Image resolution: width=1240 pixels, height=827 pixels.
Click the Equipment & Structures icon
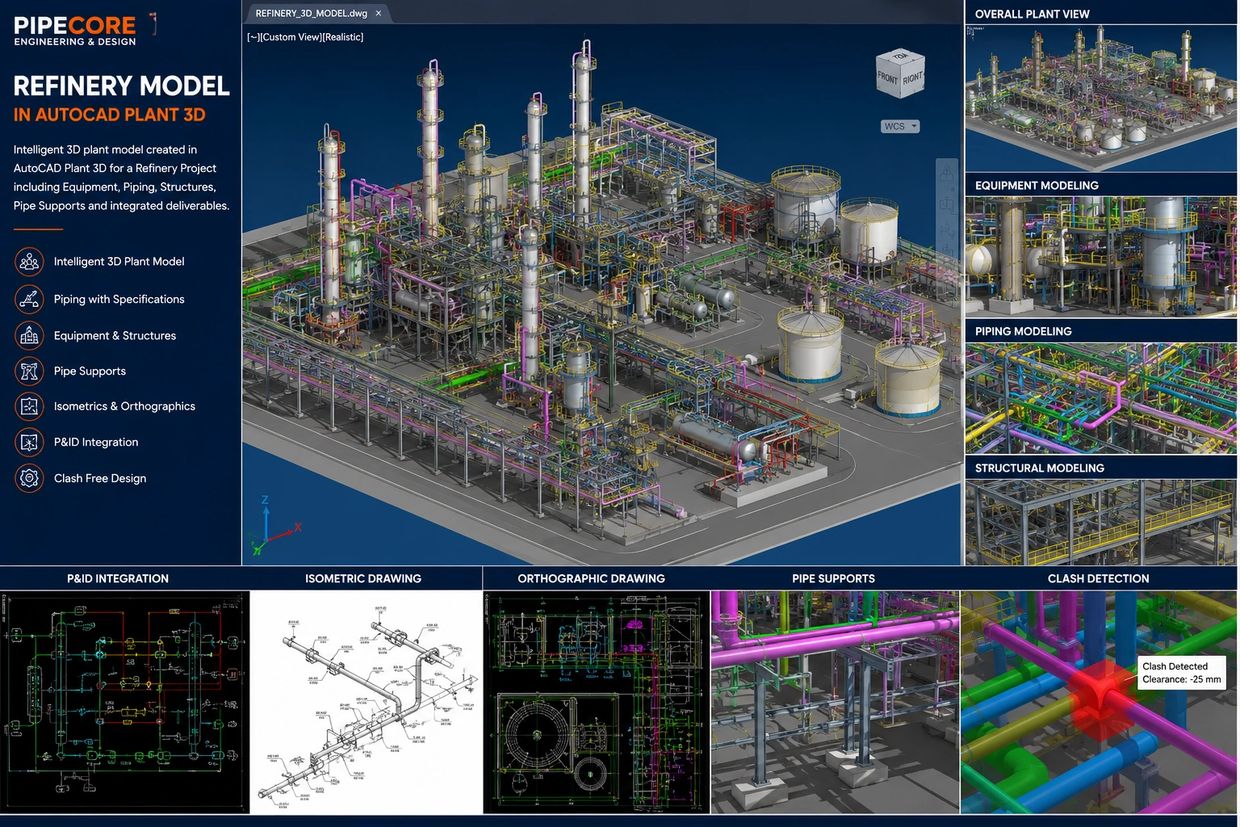point(29,336)
